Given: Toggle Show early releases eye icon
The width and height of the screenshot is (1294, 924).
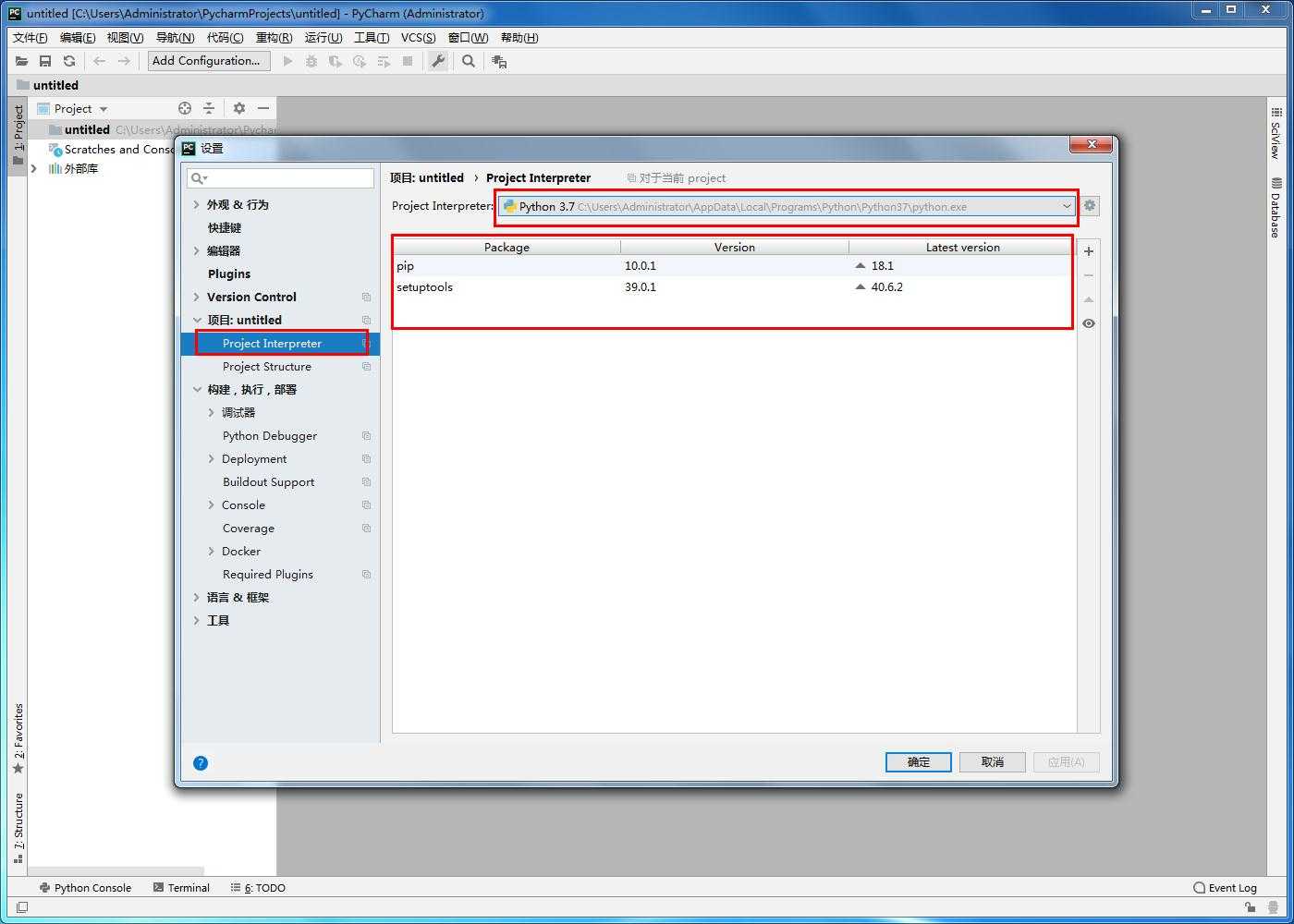Looking at the screenshot, I should (x=1089, y=323).
